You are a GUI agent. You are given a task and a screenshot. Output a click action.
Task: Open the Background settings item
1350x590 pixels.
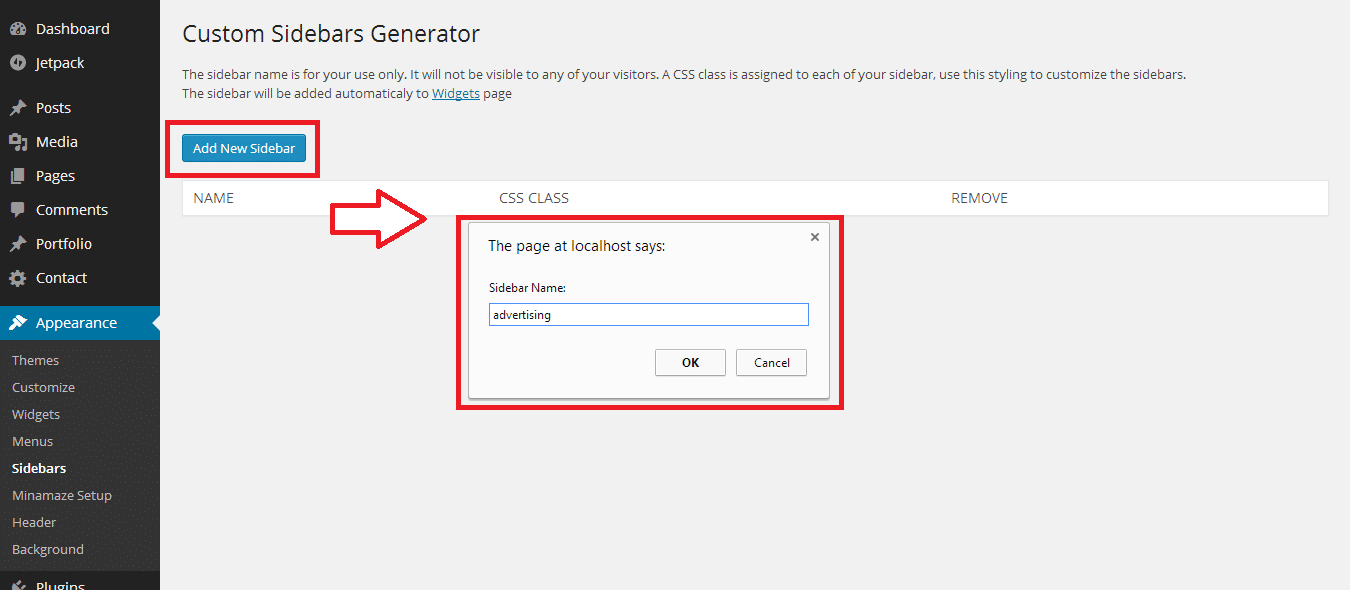tap(47, 549)
